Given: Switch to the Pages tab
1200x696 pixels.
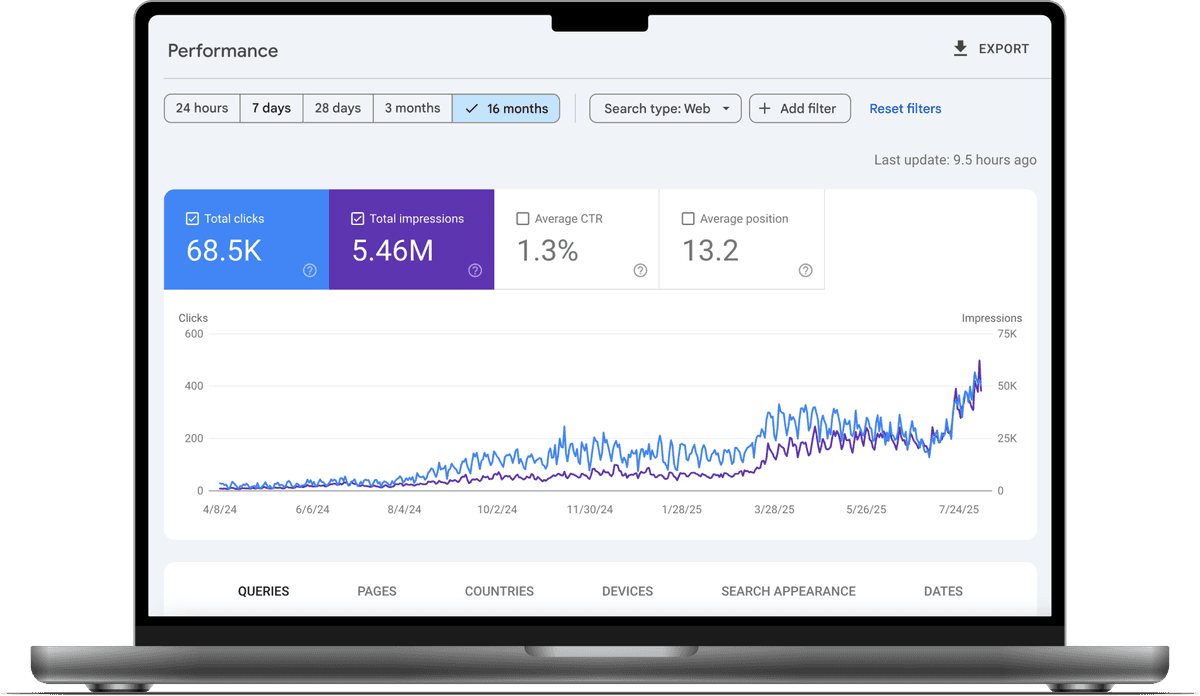Looking at the screenshot, I should (x=377, y=591).
